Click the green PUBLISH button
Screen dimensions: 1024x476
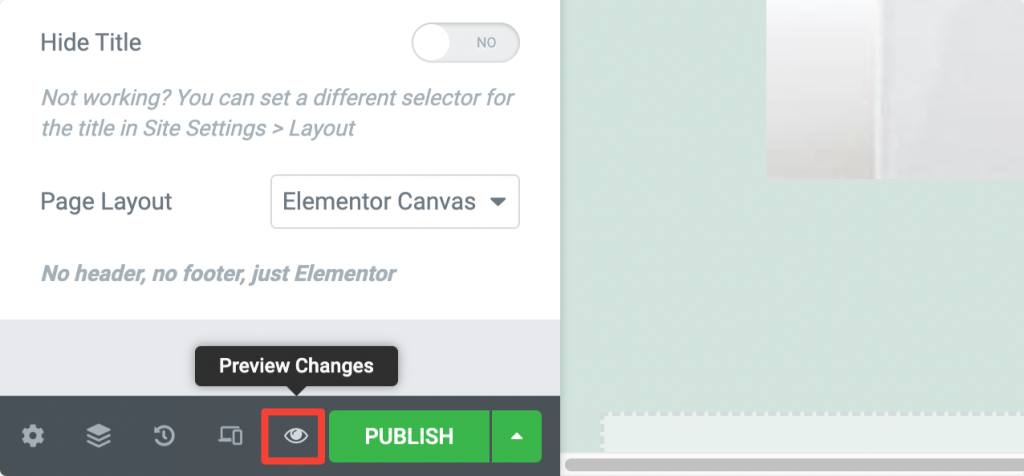[x=409, y=436]
